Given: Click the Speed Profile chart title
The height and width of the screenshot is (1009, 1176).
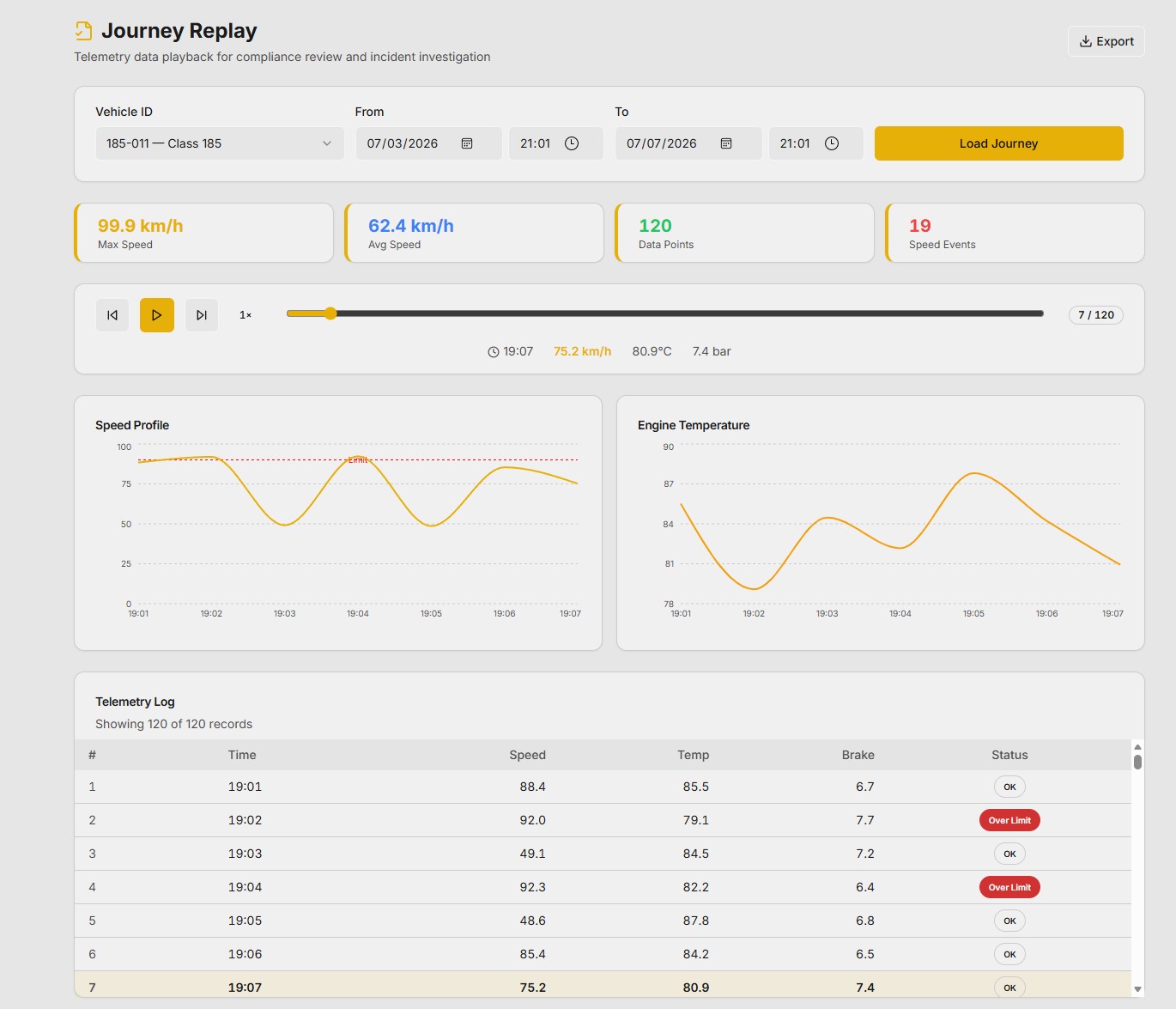Looking at the screenshot, I should pos(132,425).
